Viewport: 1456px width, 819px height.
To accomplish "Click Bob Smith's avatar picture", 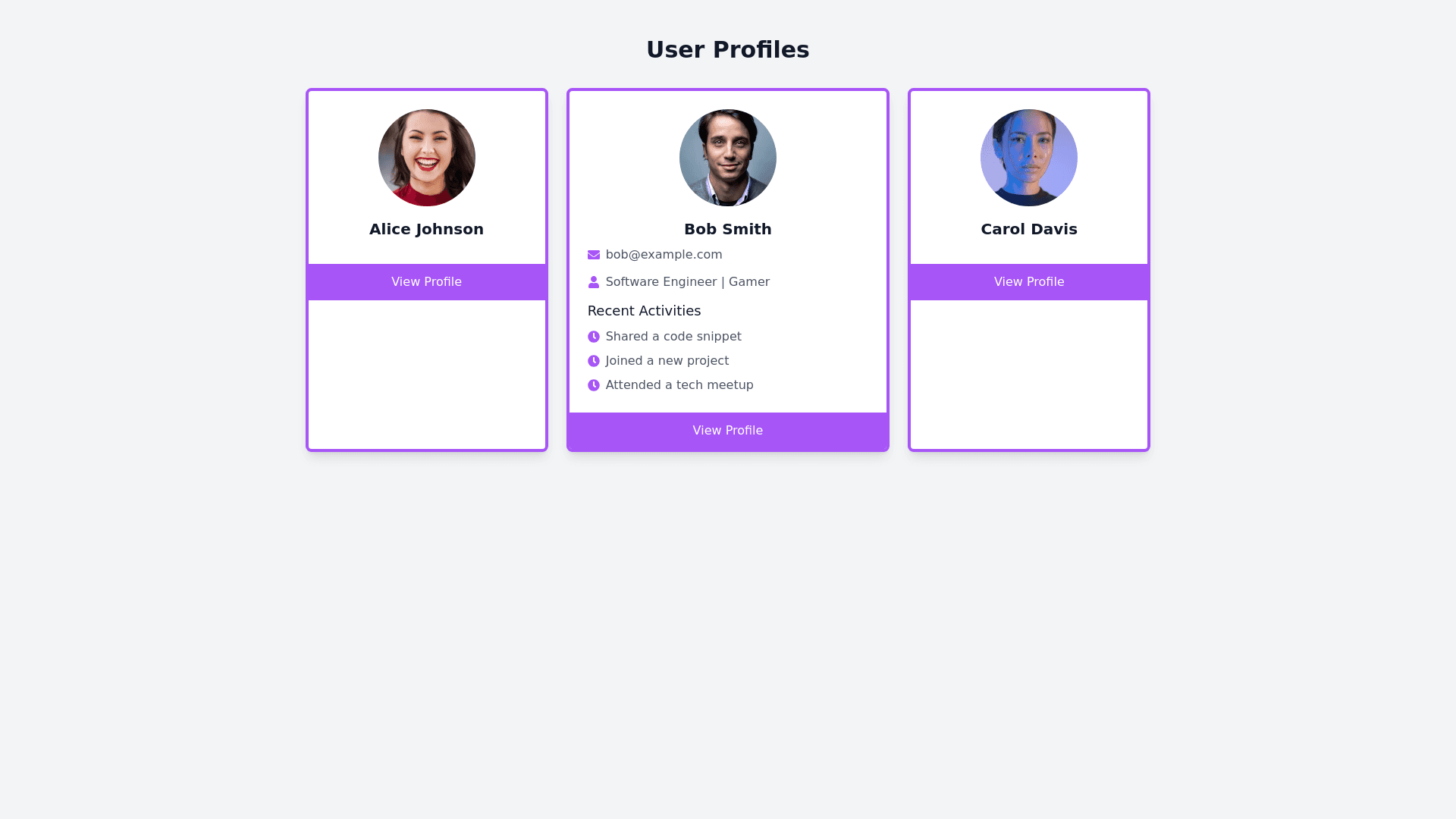I will tap(727, 158).
